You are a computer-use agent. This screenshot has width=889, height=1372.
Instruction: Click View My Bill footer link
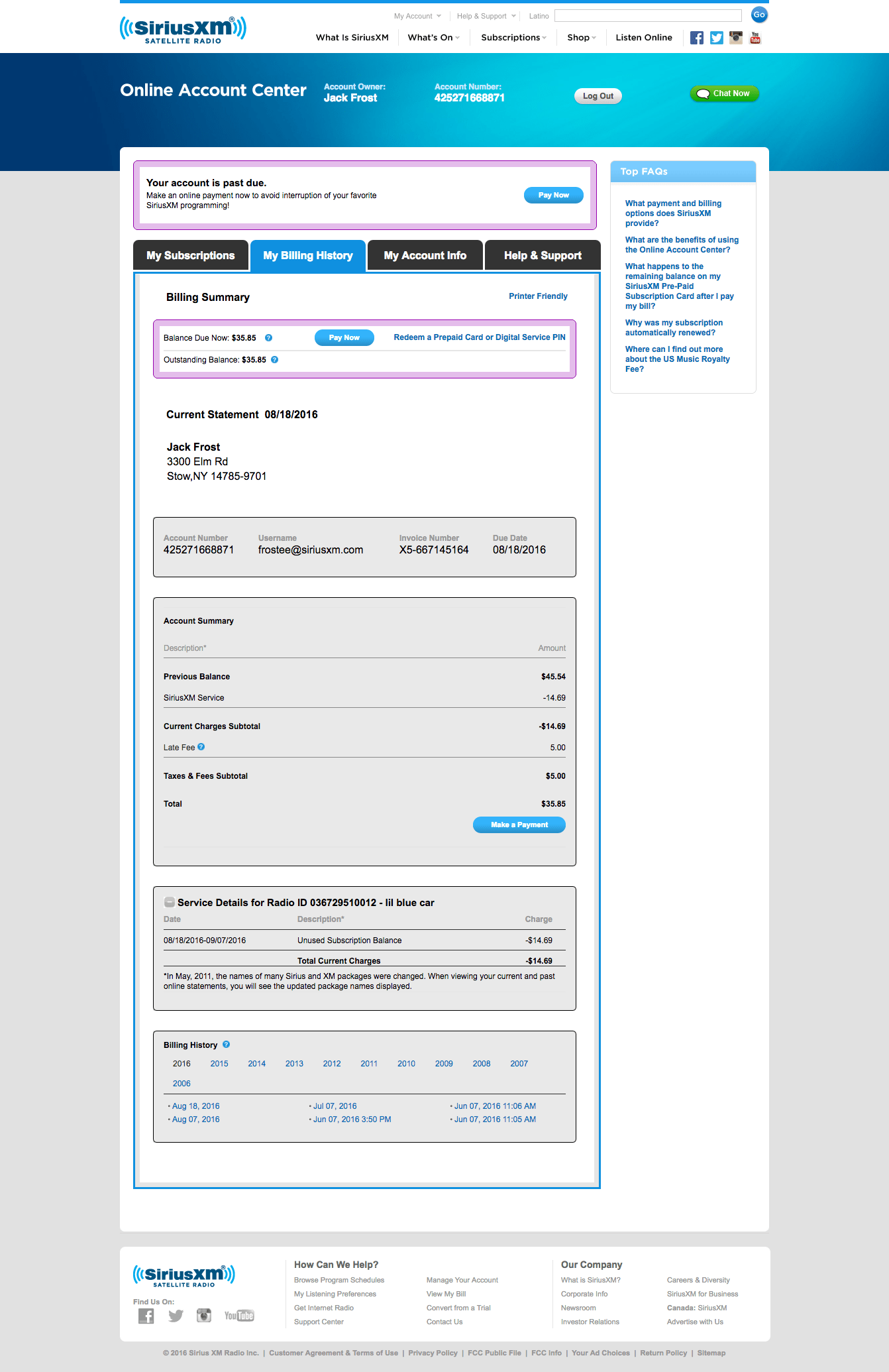[446, 1294]
